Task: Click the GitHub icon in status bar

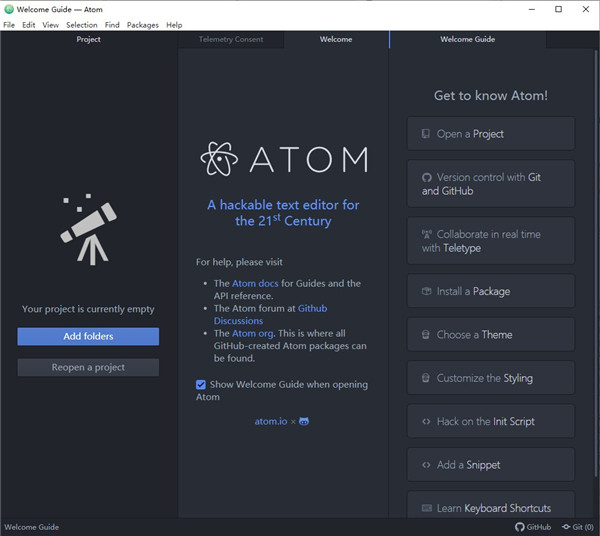Action: coord(520,527)
